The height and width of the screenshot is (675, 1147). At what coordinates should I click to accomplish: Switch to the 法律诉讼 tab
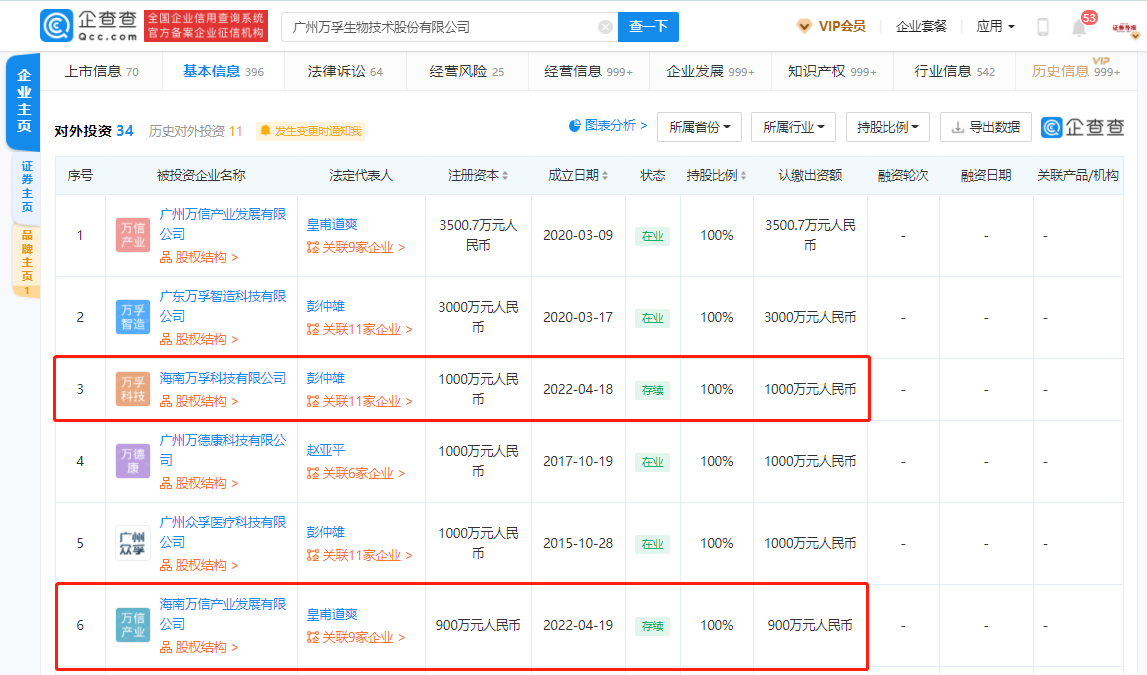tap(345, 71)
